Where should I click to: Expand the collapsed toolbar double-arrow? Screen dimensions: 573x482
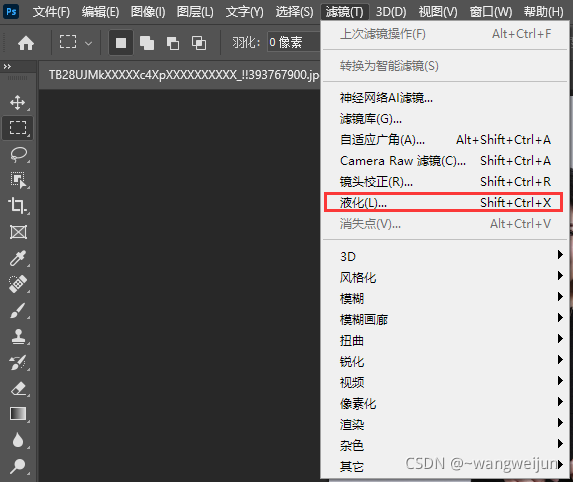pos(7,67)
